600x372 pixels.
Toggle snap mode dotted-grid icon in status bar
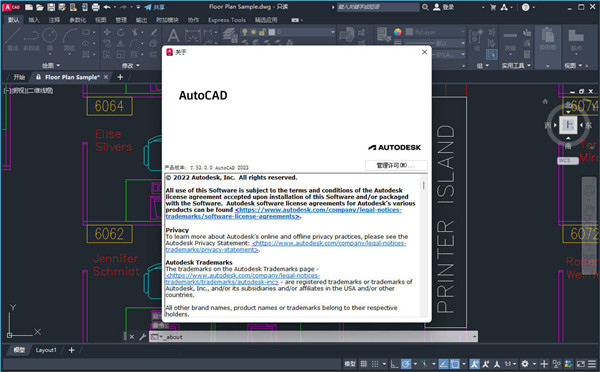tap(375, 364)
